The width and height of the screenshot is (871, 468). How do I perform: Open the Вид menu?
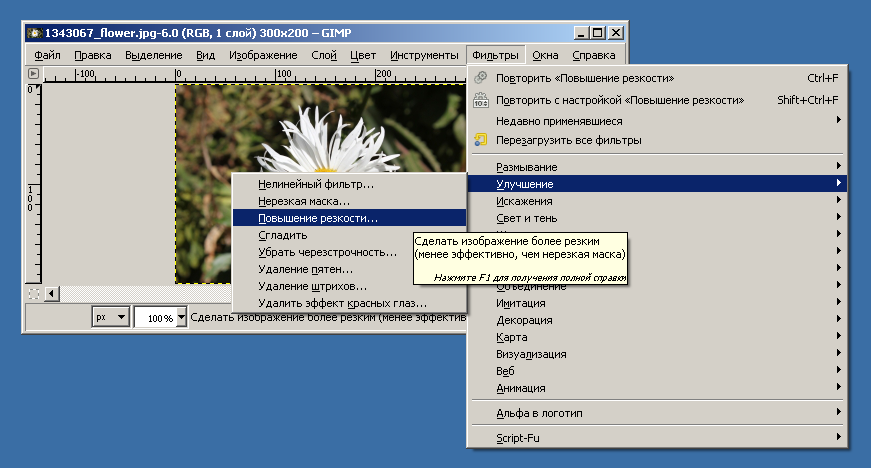tap(206, 55)
